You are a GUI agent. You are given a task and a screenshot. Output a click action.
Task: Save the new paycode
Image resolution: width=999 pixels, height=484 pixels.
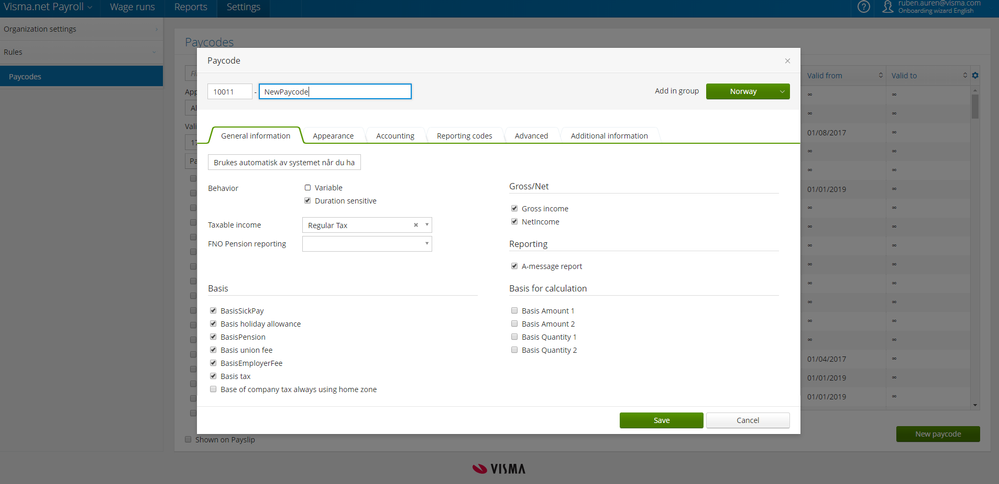point(661,420)
